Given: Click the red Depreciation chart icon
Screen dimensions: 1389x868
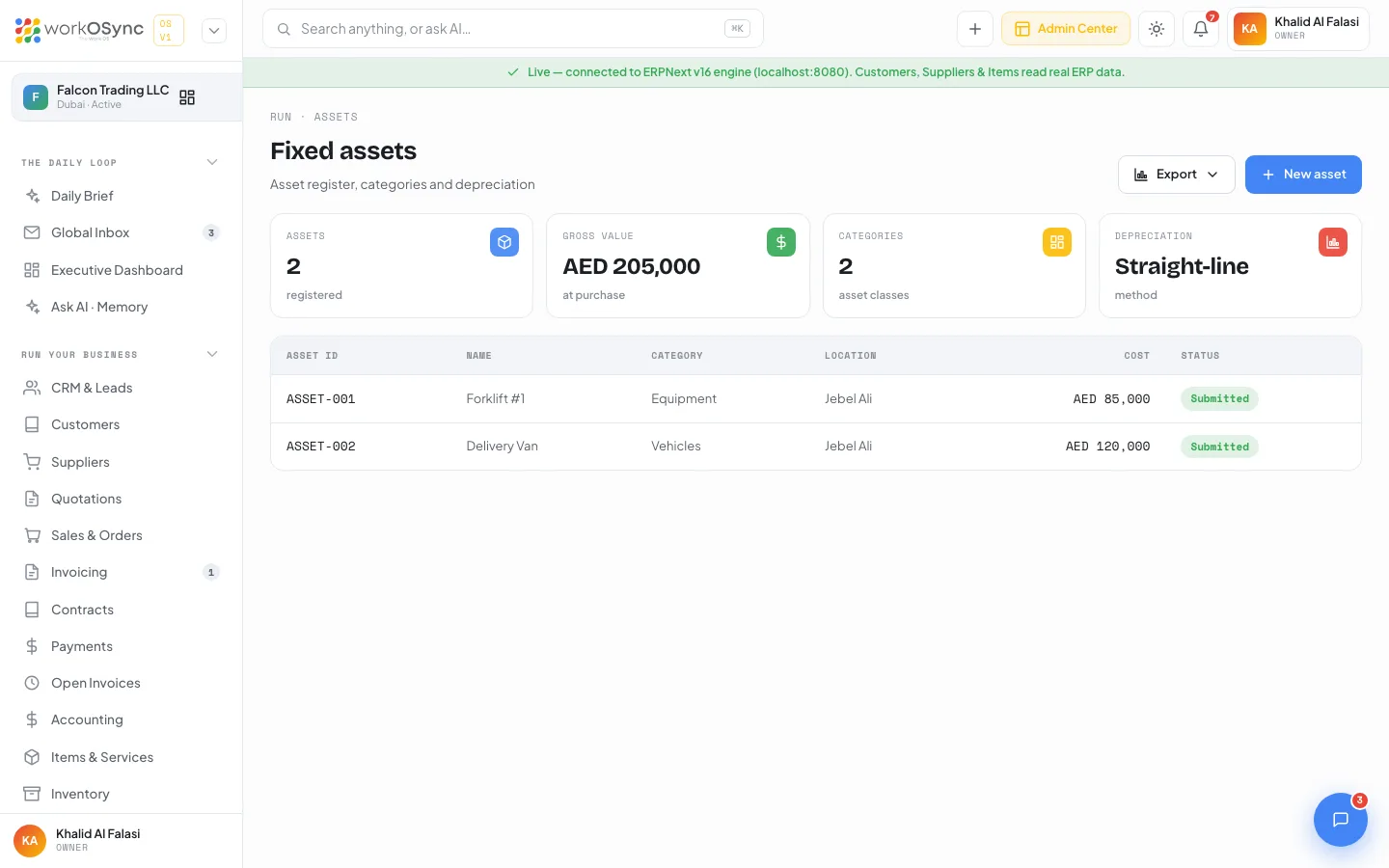Looking at the screenshot, I should pyautogui.click(x=1333, y=242).
